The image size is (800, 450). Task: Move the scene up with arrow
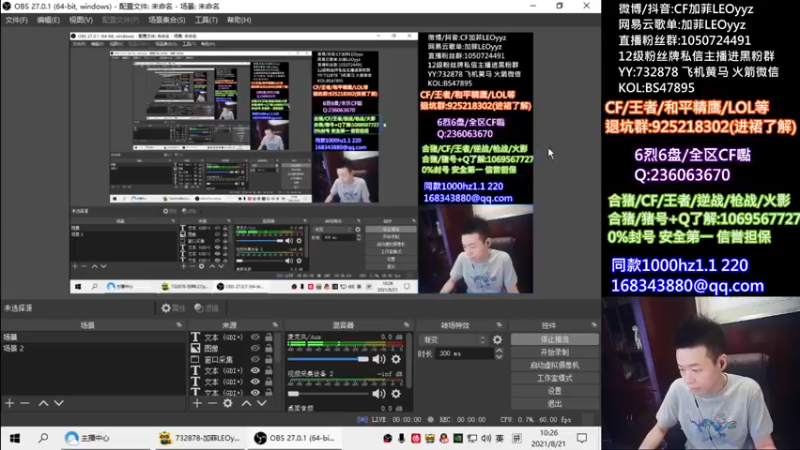(43, 403)
